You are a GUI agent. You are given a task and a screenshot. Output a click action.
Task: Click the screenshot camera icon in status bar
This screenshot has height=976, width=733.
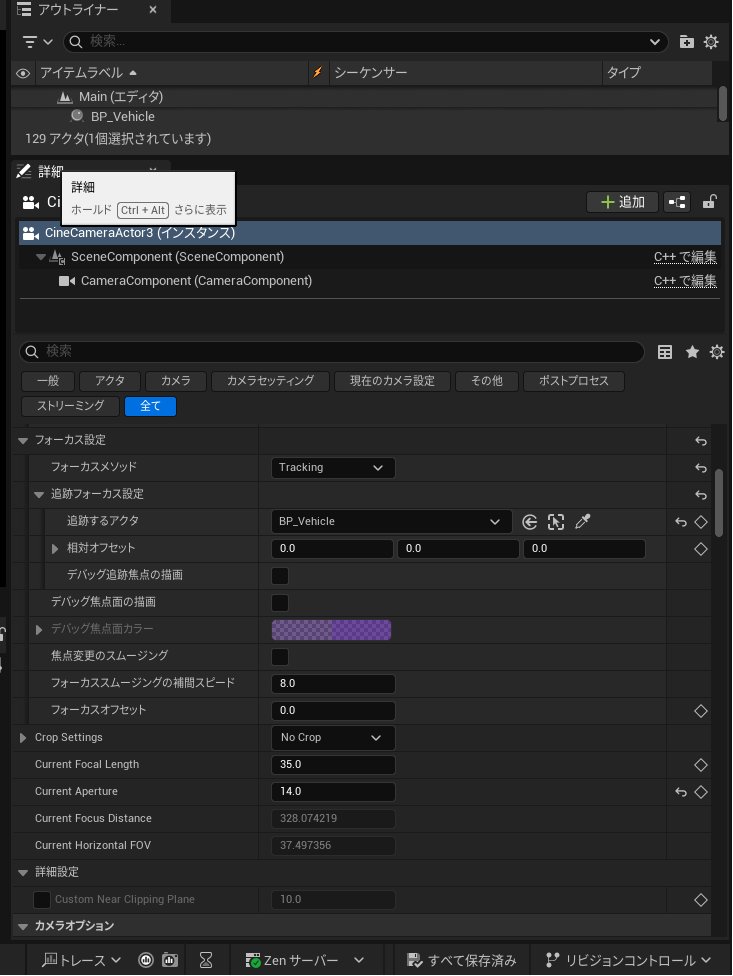(x=170, y=960)
